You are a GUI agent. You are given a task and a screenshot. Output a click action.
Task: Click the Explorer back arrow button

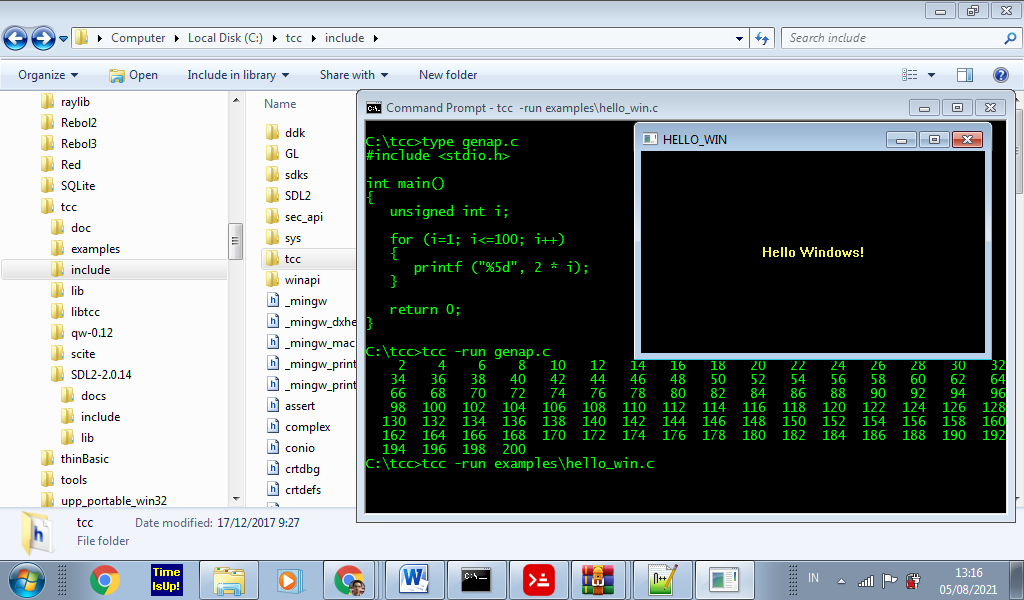16,39
